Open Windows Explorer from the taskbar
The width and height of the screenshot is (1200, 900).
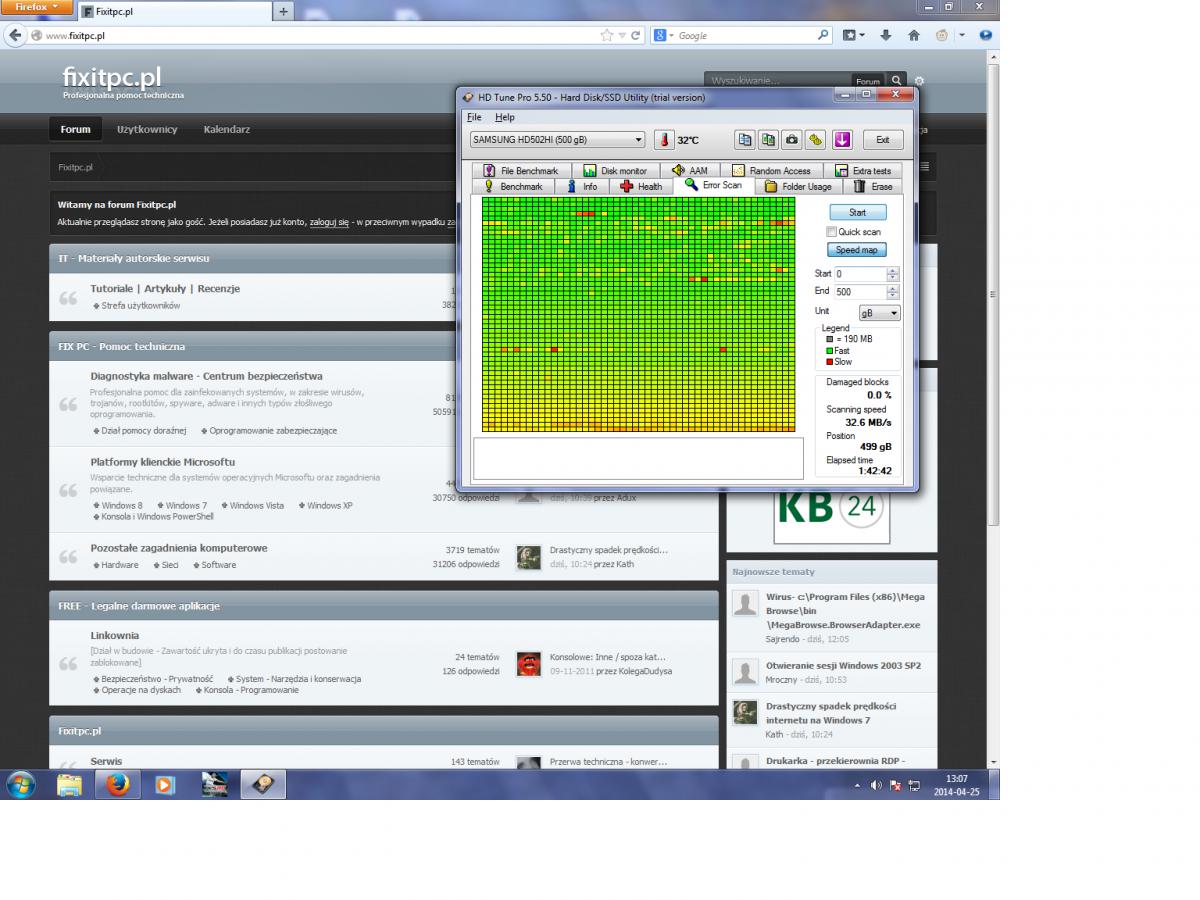tap(69, 785)
